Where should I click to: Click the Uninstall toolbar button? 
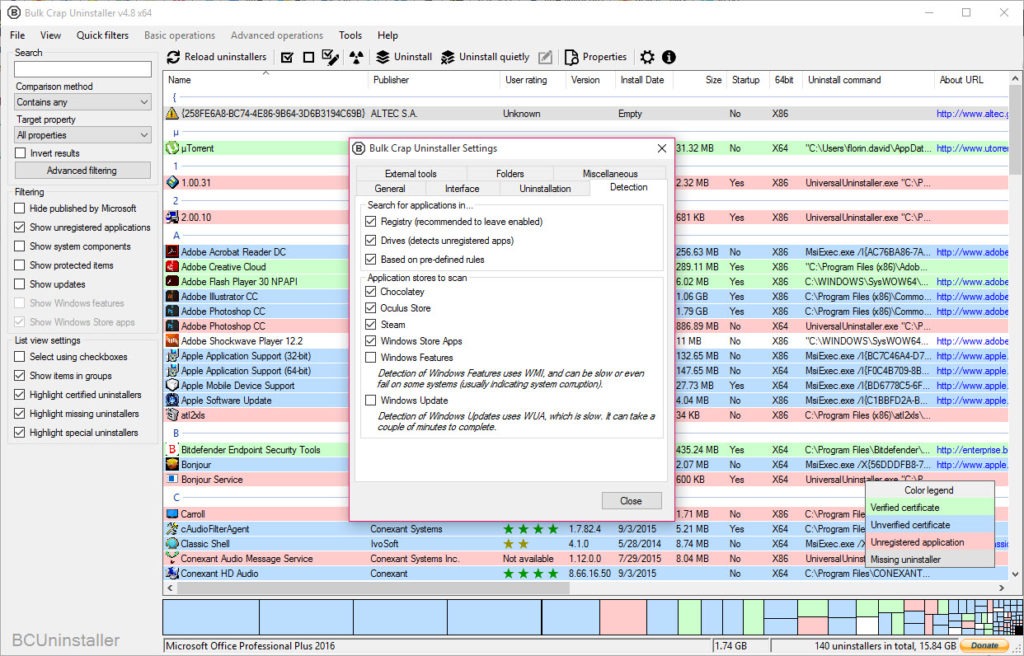click(404, 57)
